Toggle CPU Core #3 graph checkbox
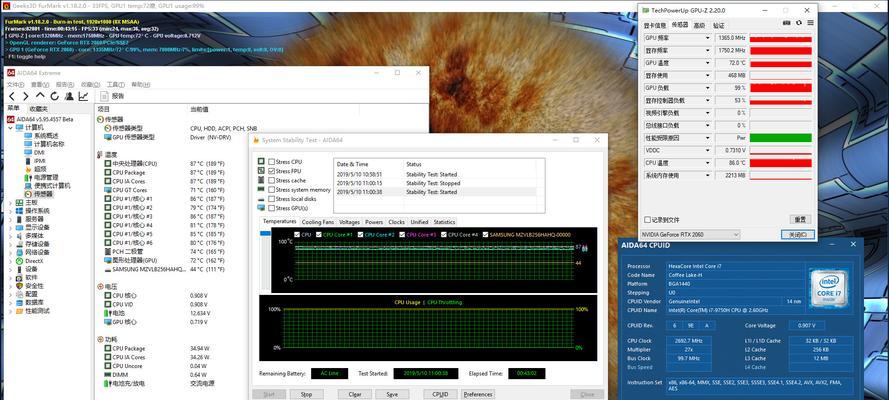Screen dimensions: 889x400 tap(403, 235)
